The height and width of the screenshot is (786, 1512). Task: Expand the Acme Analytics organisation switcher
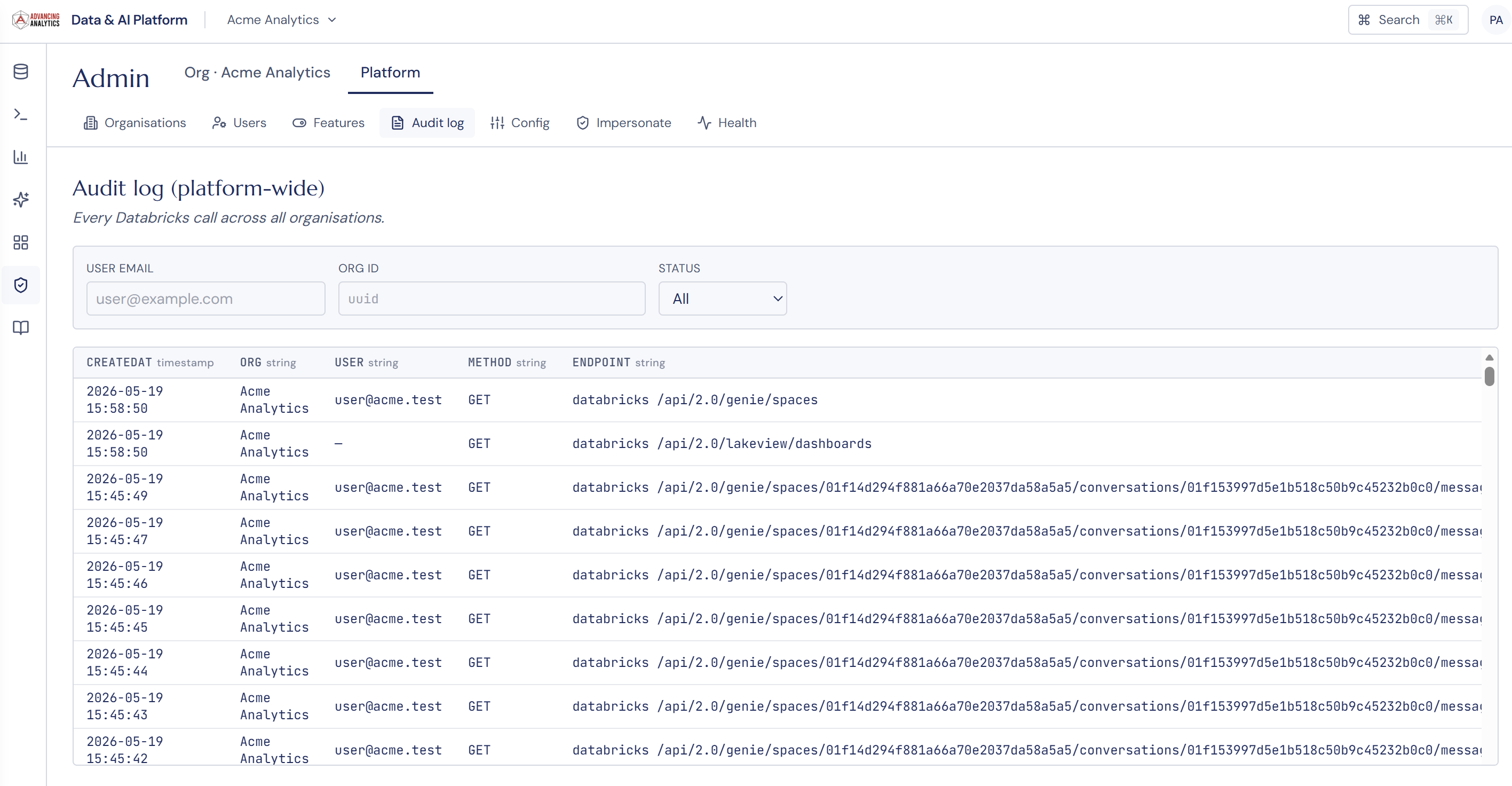point(282,20)
